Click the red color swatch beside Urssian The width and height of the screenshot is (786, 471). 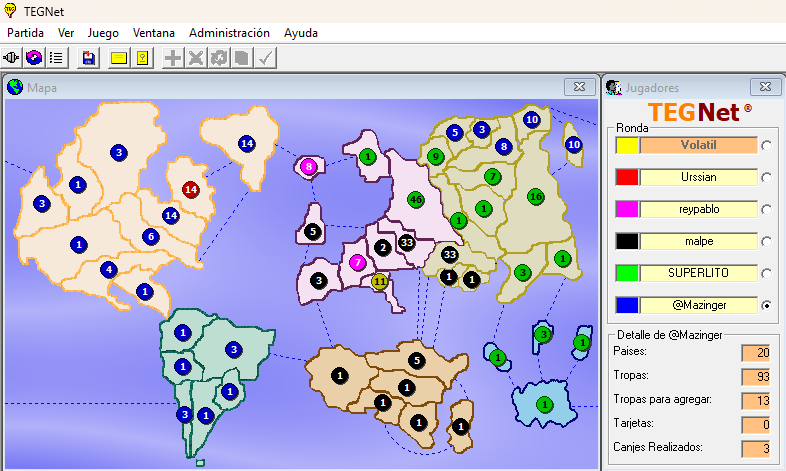pos(627,177)
